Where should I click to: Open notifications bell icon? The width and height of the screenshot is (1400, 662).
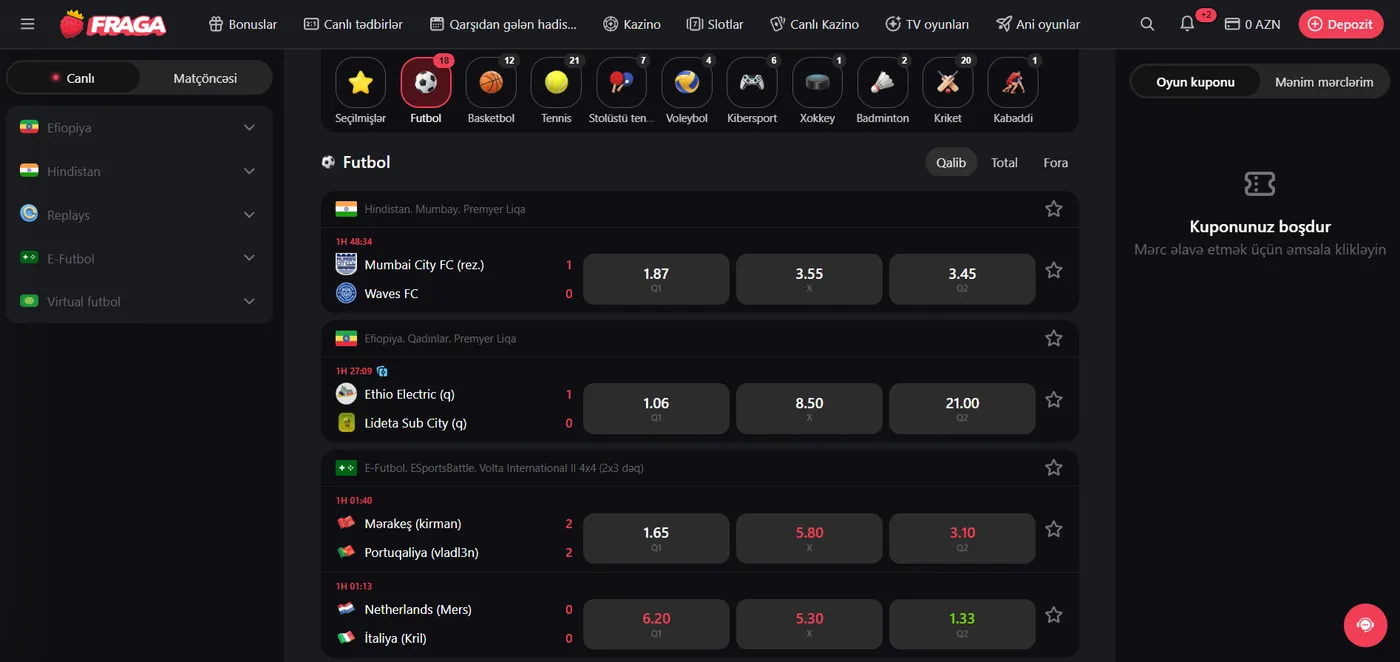pyautogui.click(x=1187, y=24)
